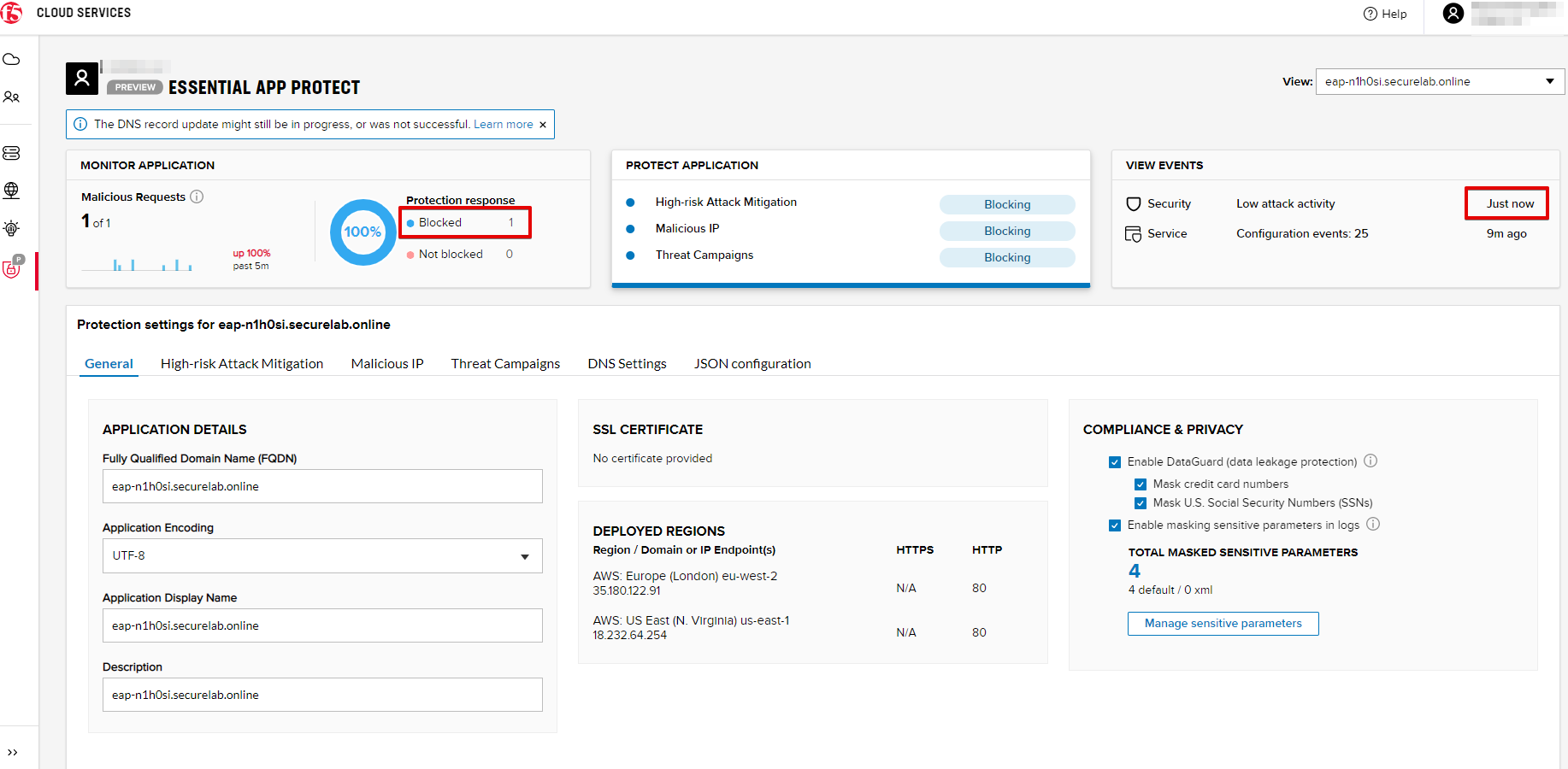This screenshot has width=1568, height=769.
Task: Click Blocking badge for Threat Campaigns
Action: pos(1007,257)
